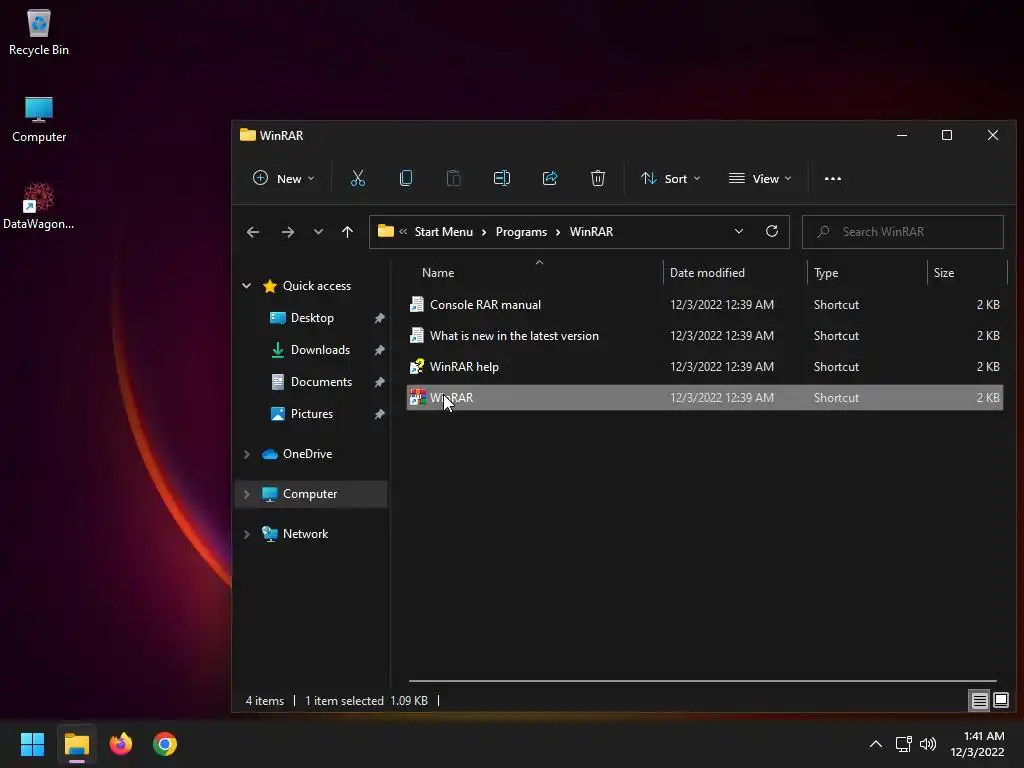1024x768 pixels.
Task: Go up one folder level arrow
Action: point(347,232)
